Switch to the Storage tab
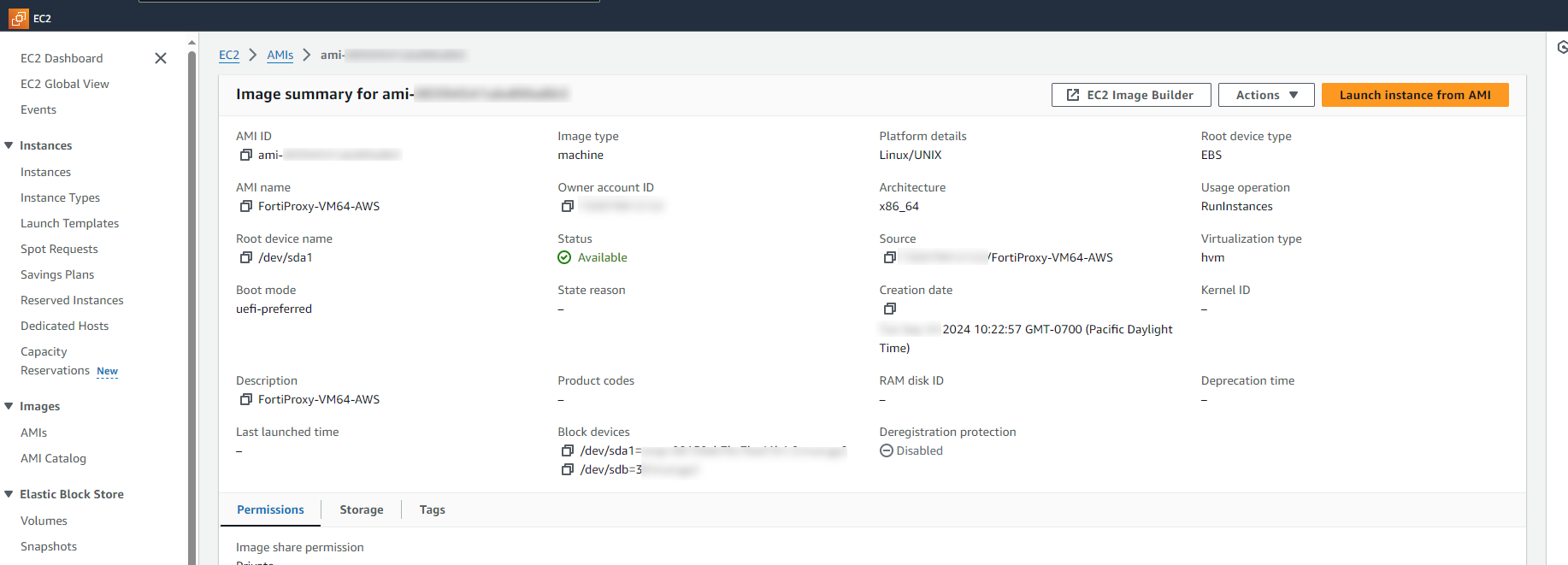 (x=361, y=509)
